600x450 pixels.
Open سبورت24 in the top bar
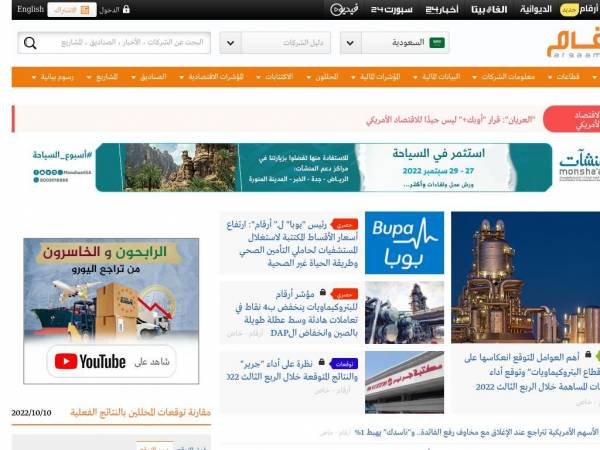(391, 9)
